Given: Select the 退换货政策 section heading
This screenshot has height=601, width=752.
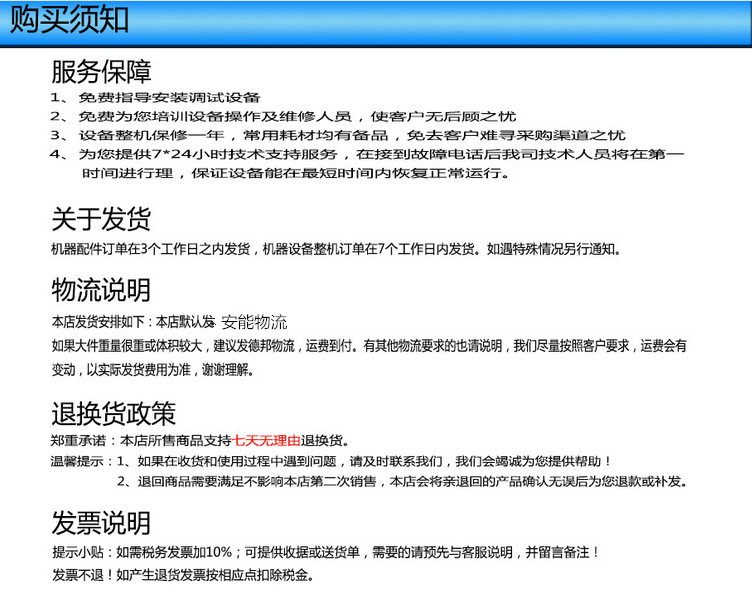Looking at the screenshot, I should click(x=113, y=412).
